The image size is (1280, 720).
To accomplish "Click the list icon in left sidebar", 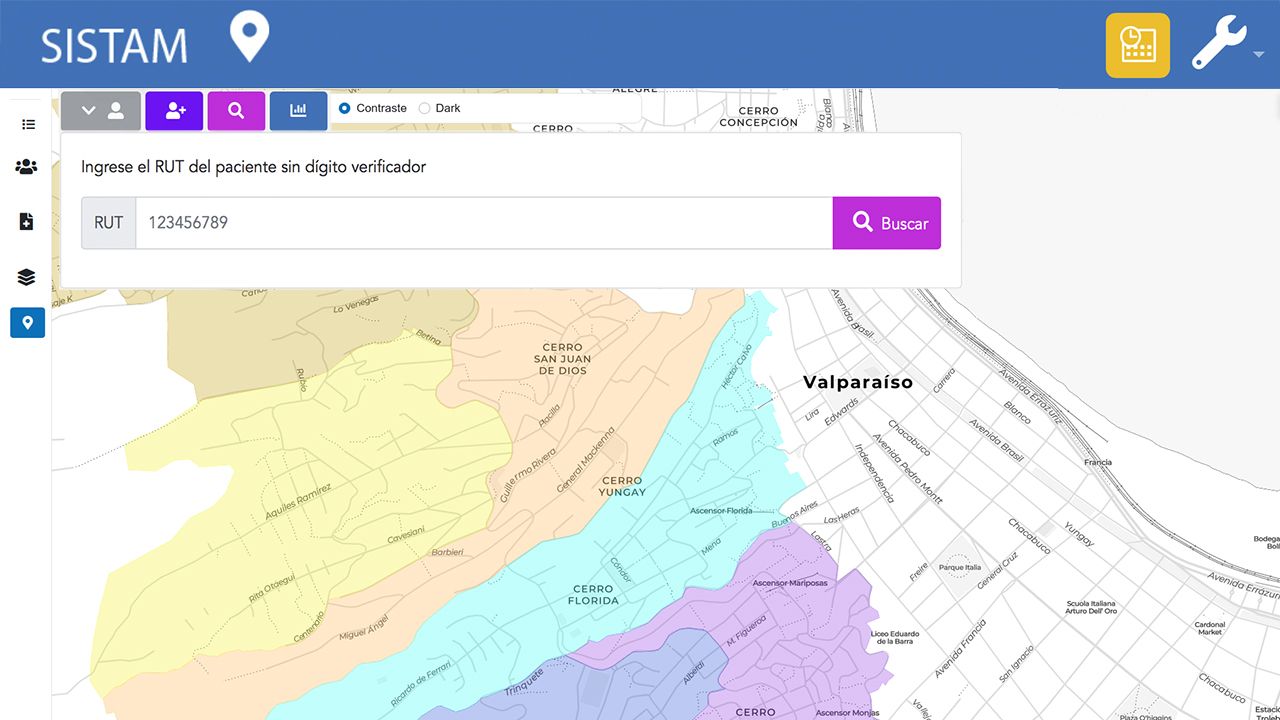I will (x=28, y=125).
